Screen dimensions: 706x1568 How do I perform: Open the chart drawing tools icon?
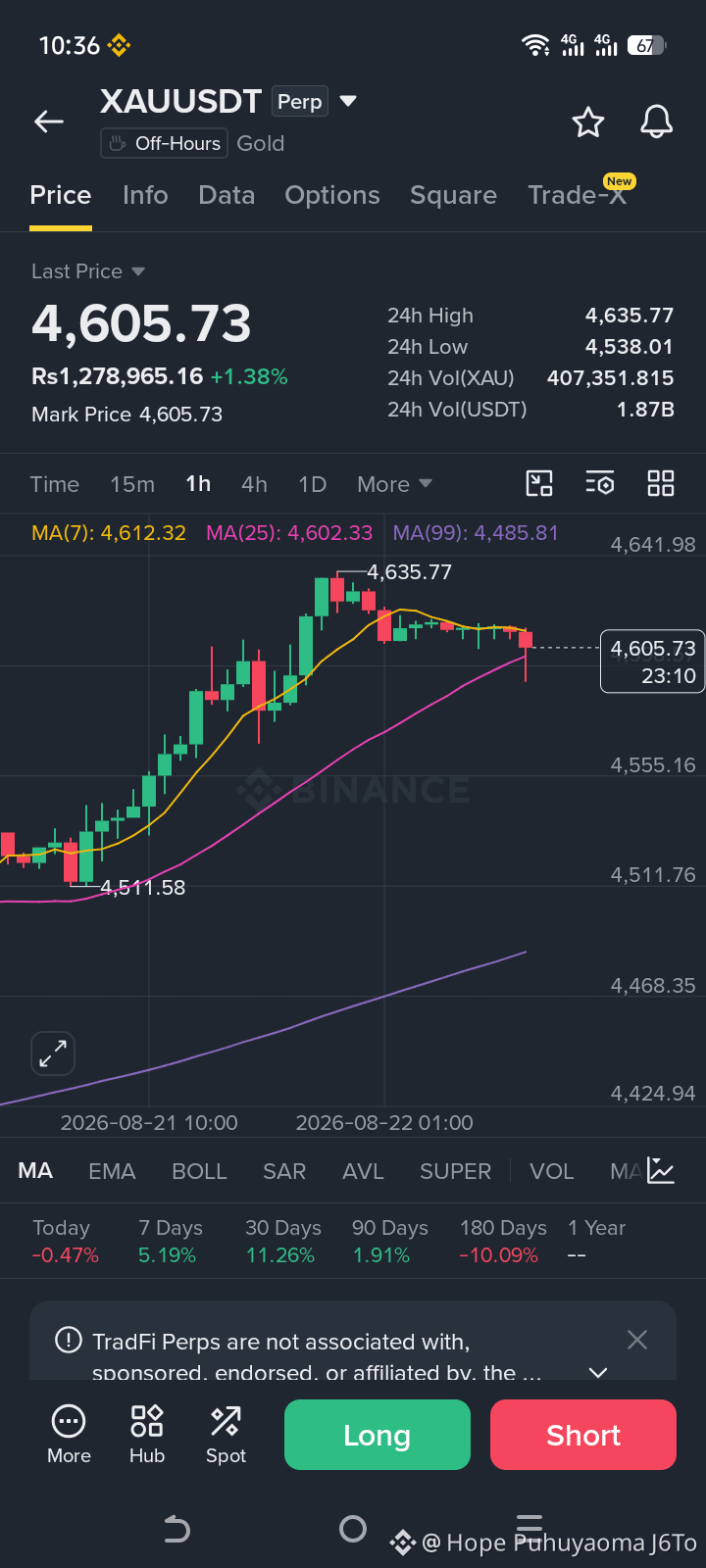tap(539, 483)
